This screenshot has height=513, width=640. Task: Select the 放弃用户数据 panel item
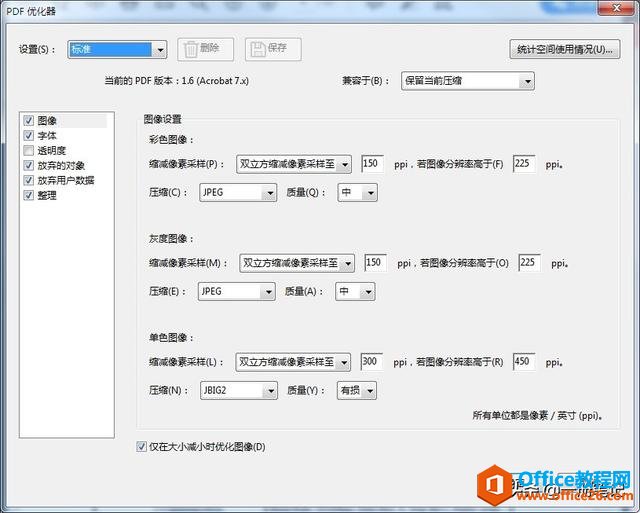click(66, 180)
